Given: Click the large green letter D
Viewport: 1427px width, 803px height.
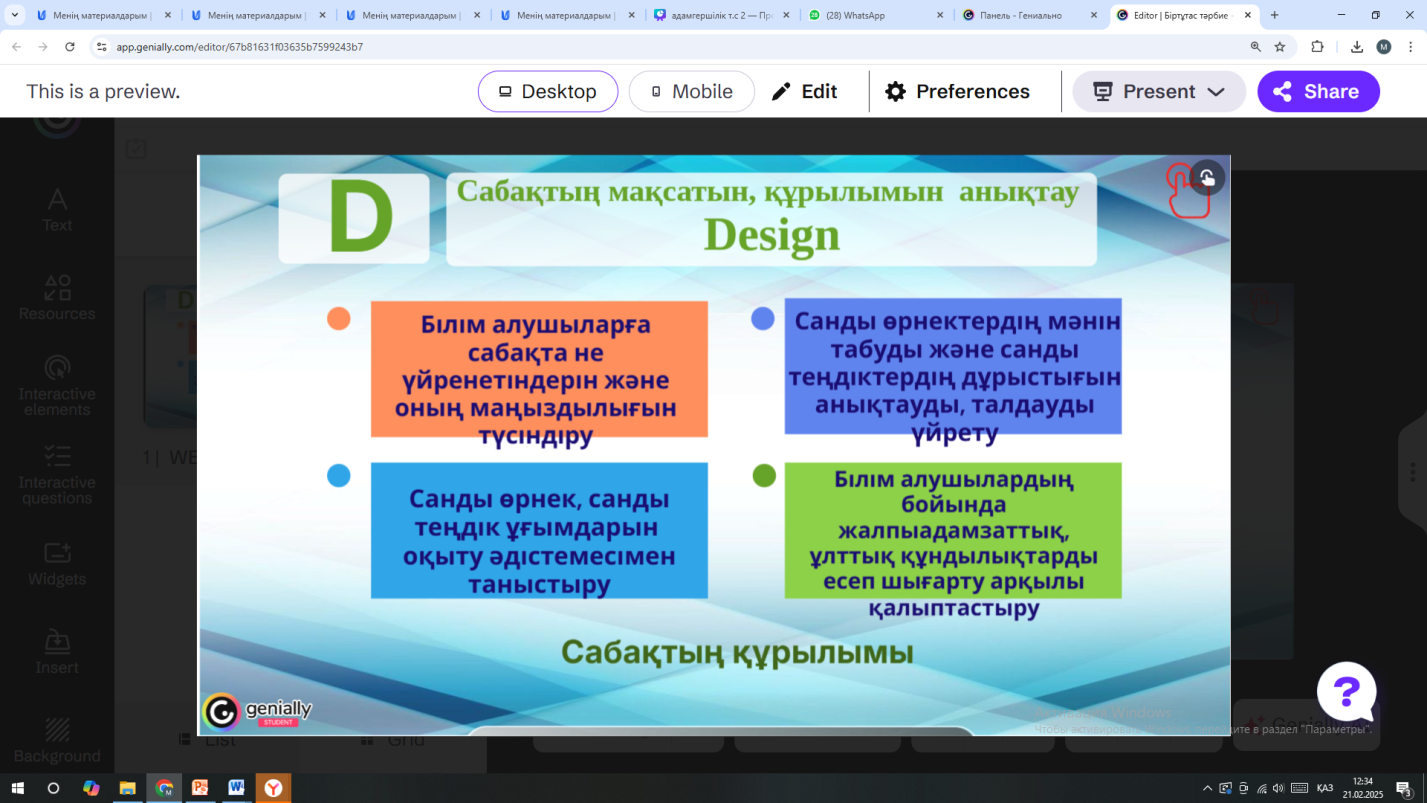Looking at the screenshot, I should point(360,217).
